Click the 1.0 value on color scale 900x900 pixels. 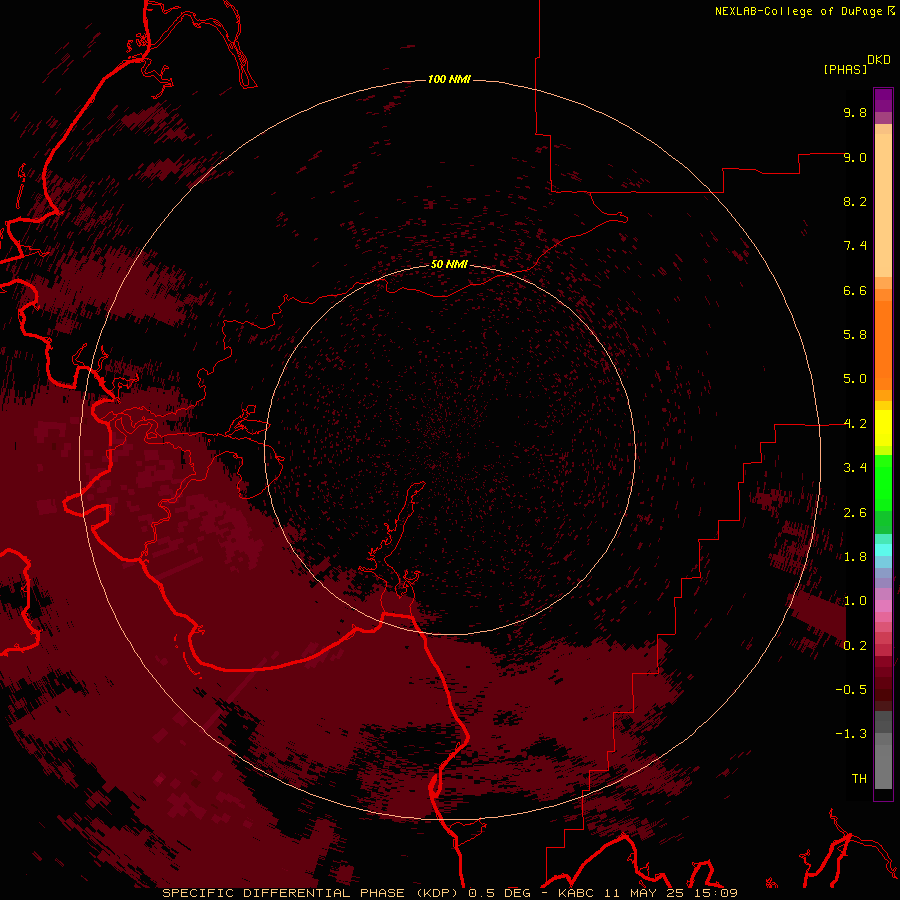click(855, 601)
